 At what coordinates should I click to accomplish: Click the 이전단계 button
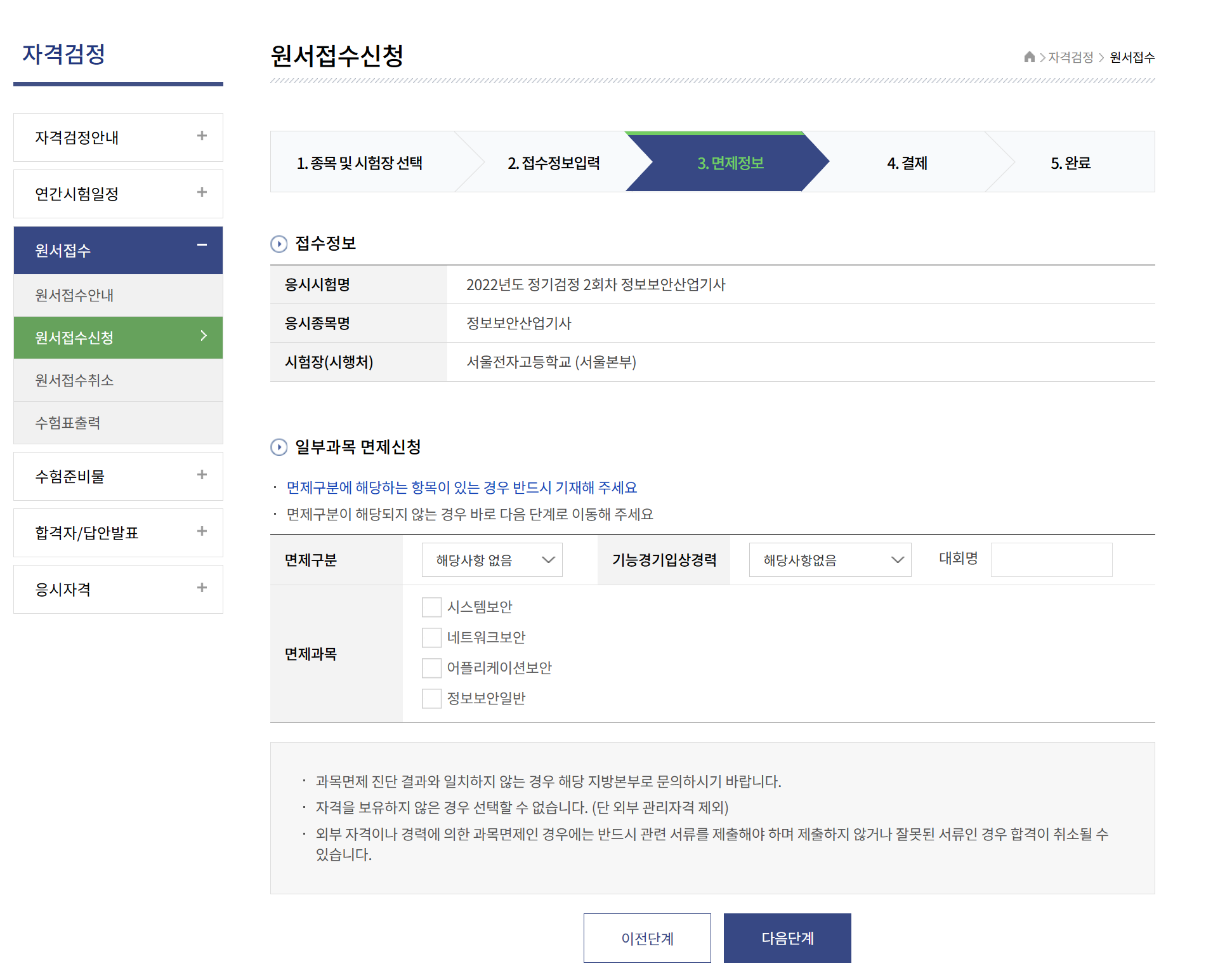pyautogui.click(x=647, y=938)
